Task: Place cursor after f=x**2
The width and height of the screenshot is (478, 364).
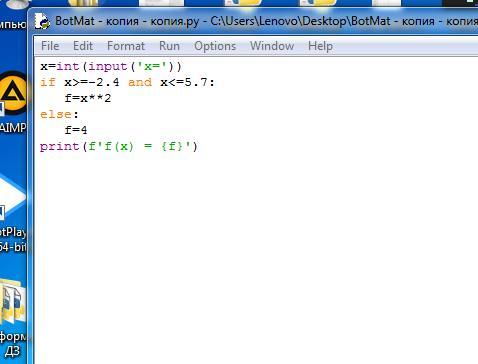Action: pyautogui.click(x=112, y=98)
